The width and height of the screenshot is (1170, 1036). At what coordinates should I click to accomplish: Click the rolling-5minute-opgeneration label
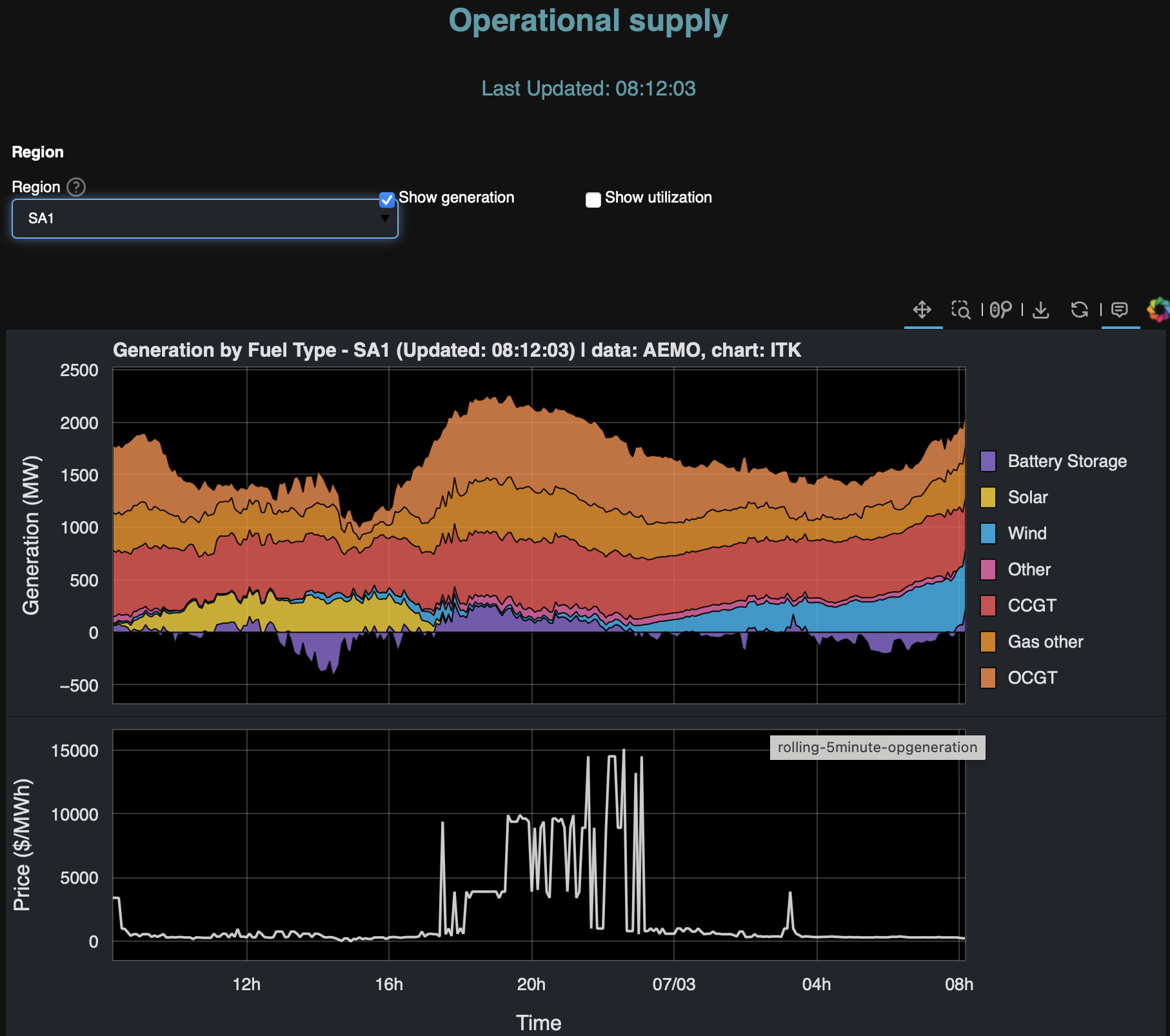(877, 748)
